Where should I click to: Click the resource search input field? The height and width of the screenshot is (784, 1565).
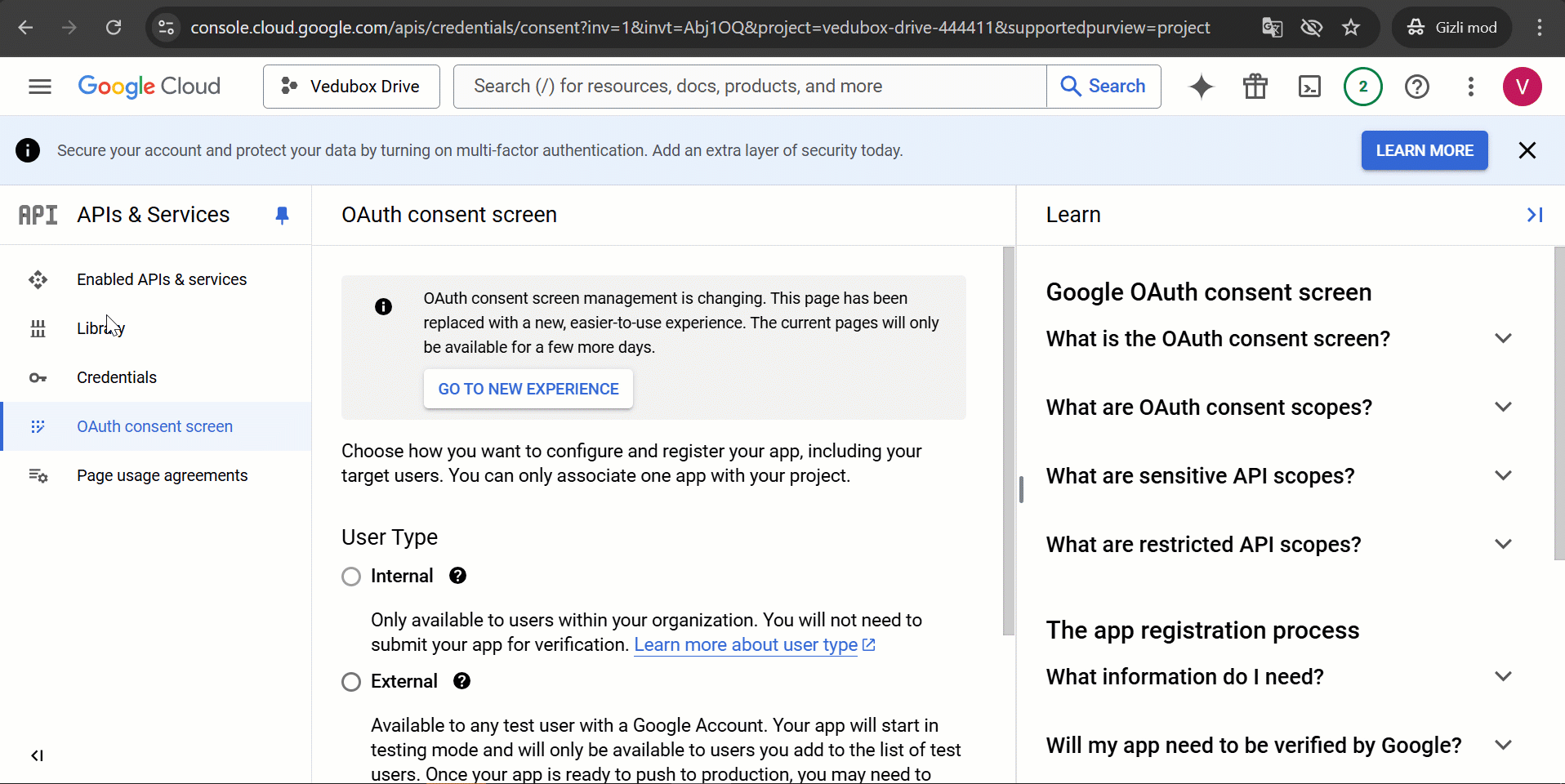coord(750,87)
